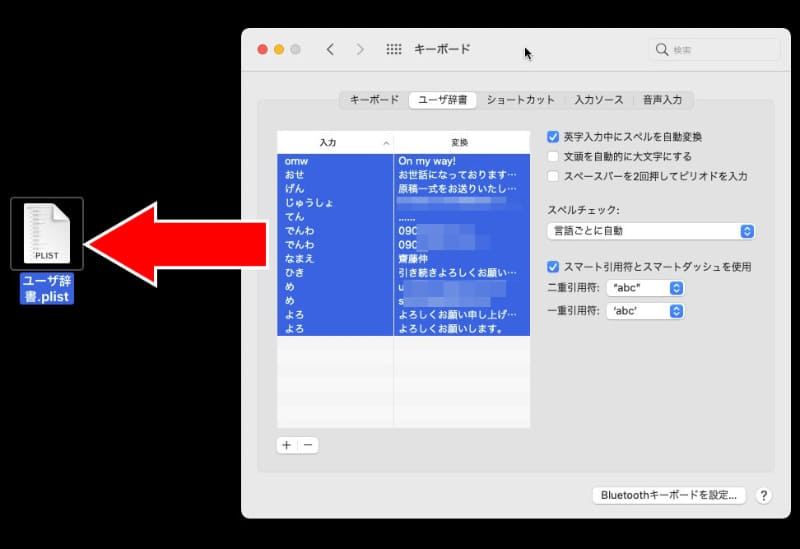The height and width of the screenshot is (549, 800).
Task: Remove entry with minus button
Action: coord(308,445)
